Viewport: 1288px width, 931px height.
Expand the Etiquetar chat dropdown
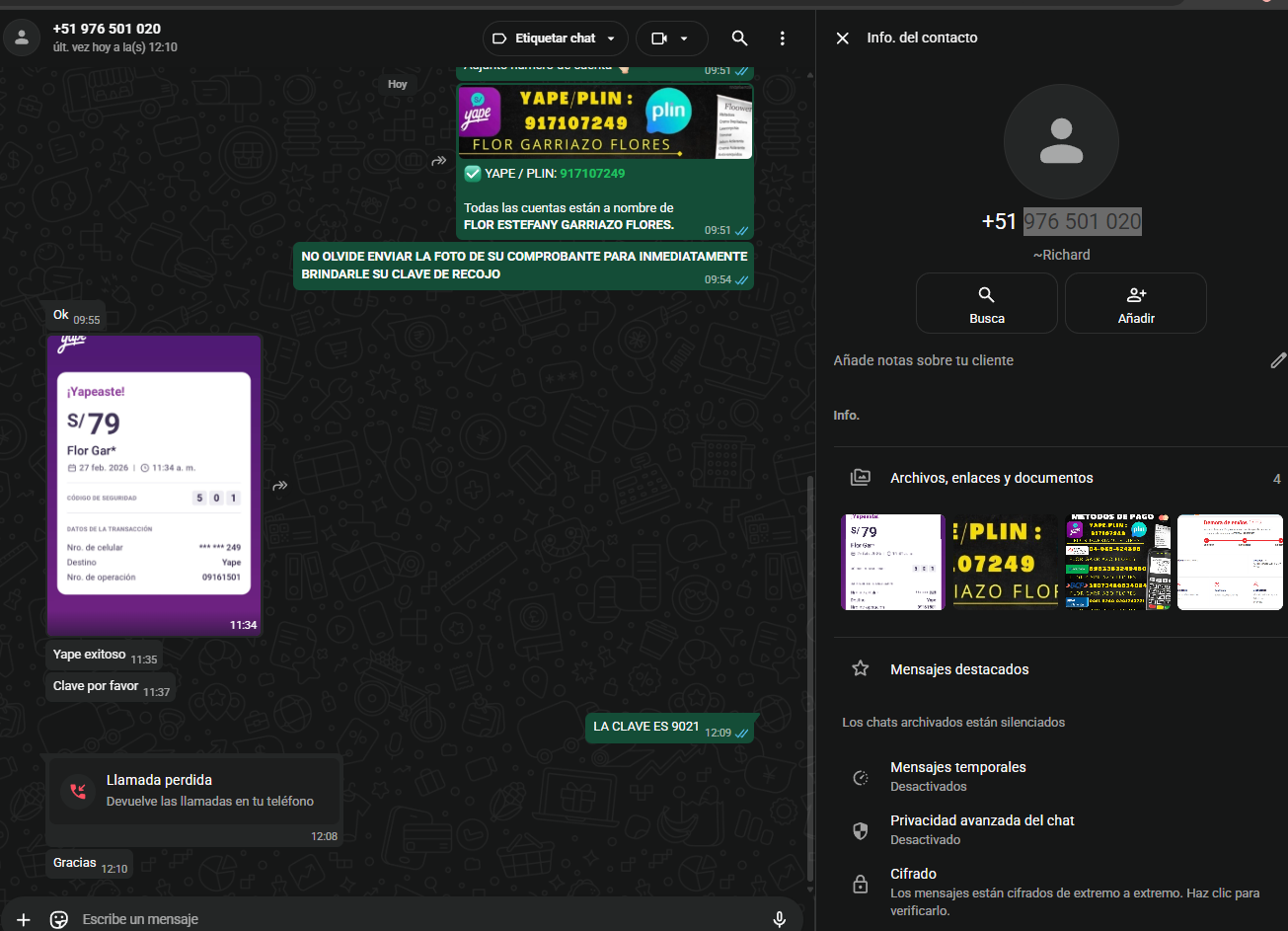tap(556, 39)
